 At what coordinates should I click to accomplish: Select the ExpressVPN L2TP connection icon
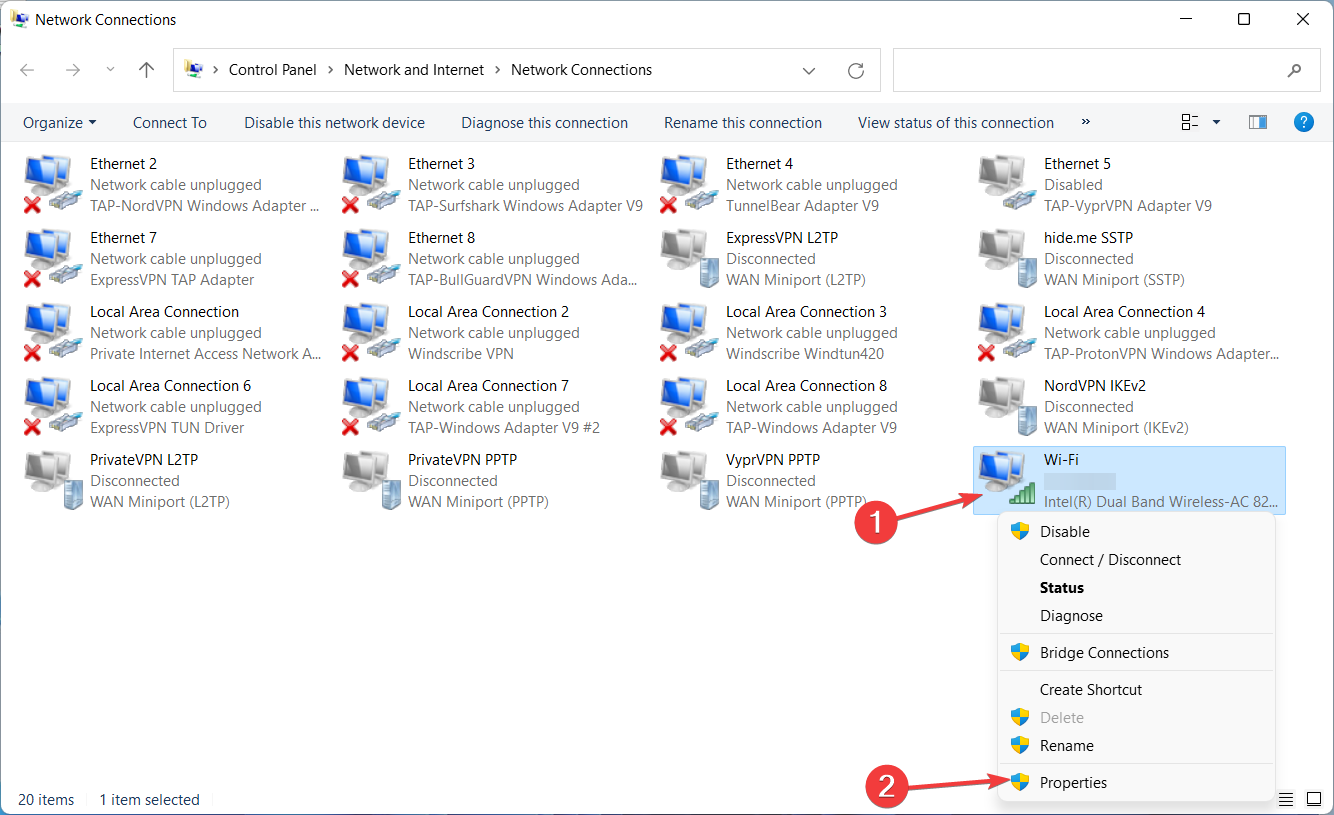pyautogui.click(x=685, y=259)
